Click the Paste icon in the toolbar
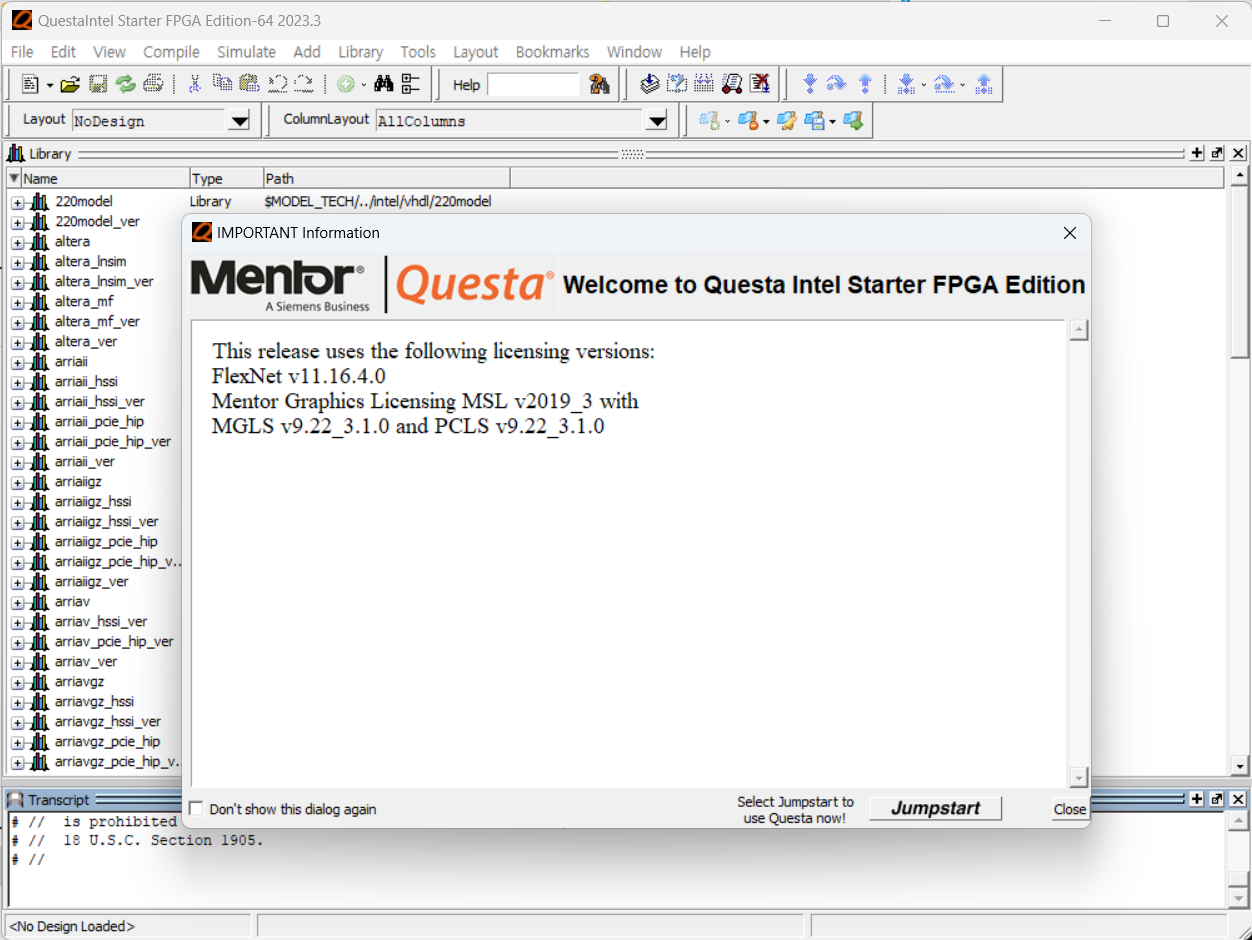The height and width of the screenshot is (940, 1252). tap(249, 84)
